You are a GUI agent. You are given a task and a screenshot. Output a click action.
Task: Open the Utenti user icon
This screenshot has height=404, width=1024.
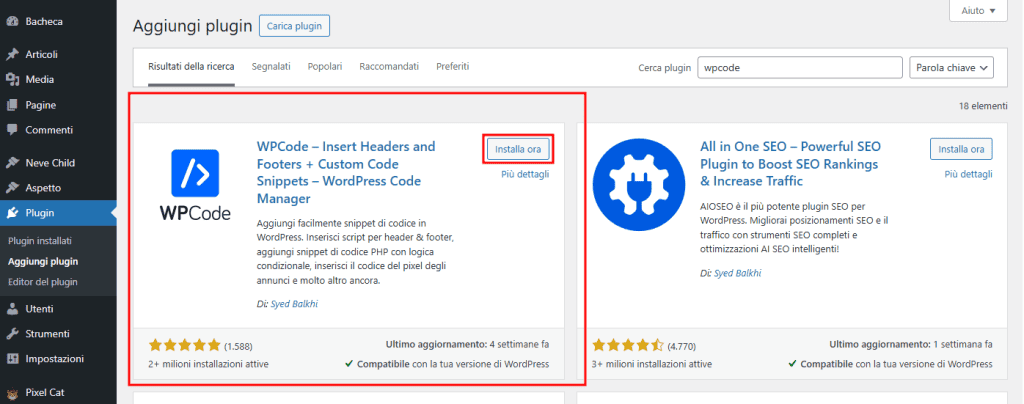tap(12, 309)
